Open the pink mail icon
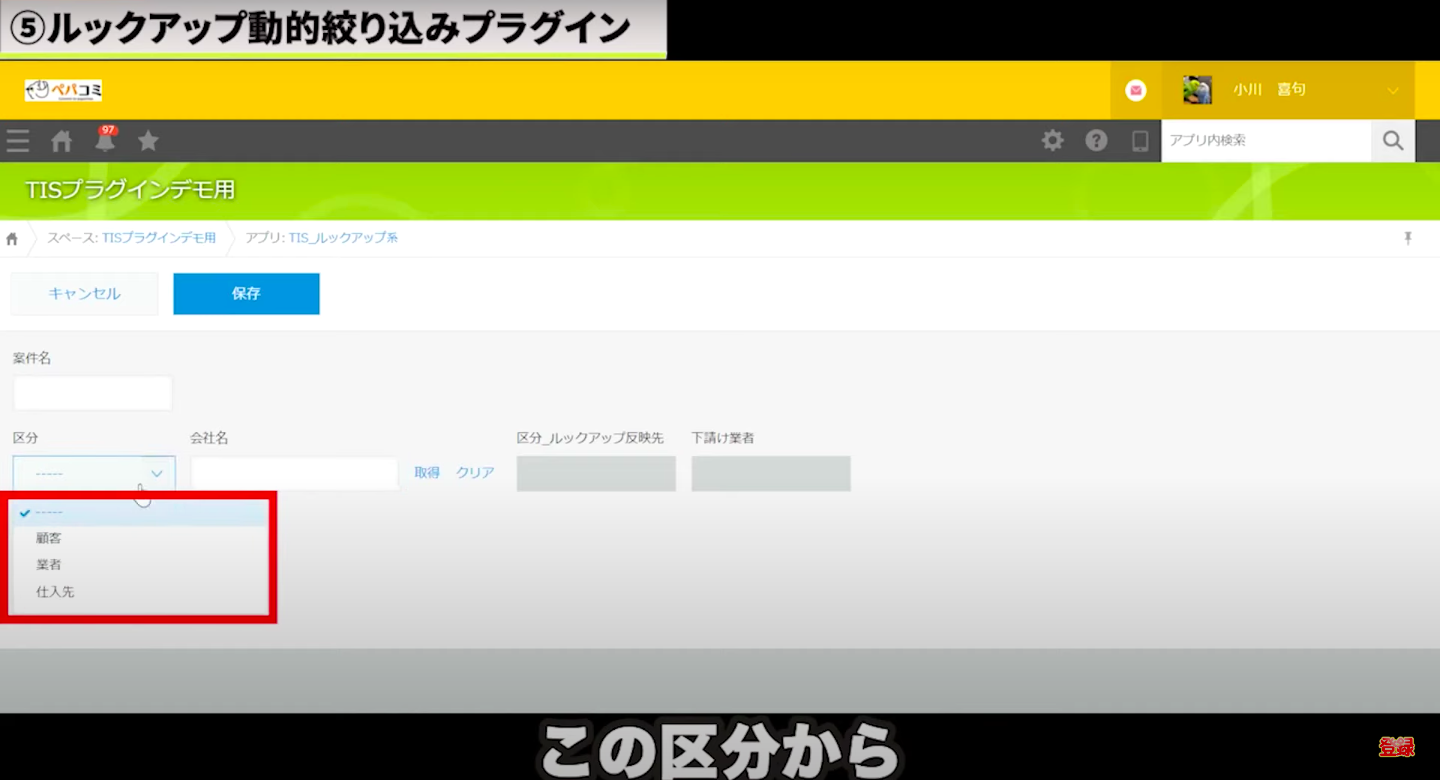The width and height of the screenshot is (1440, 780). (x=1136, y=90)
